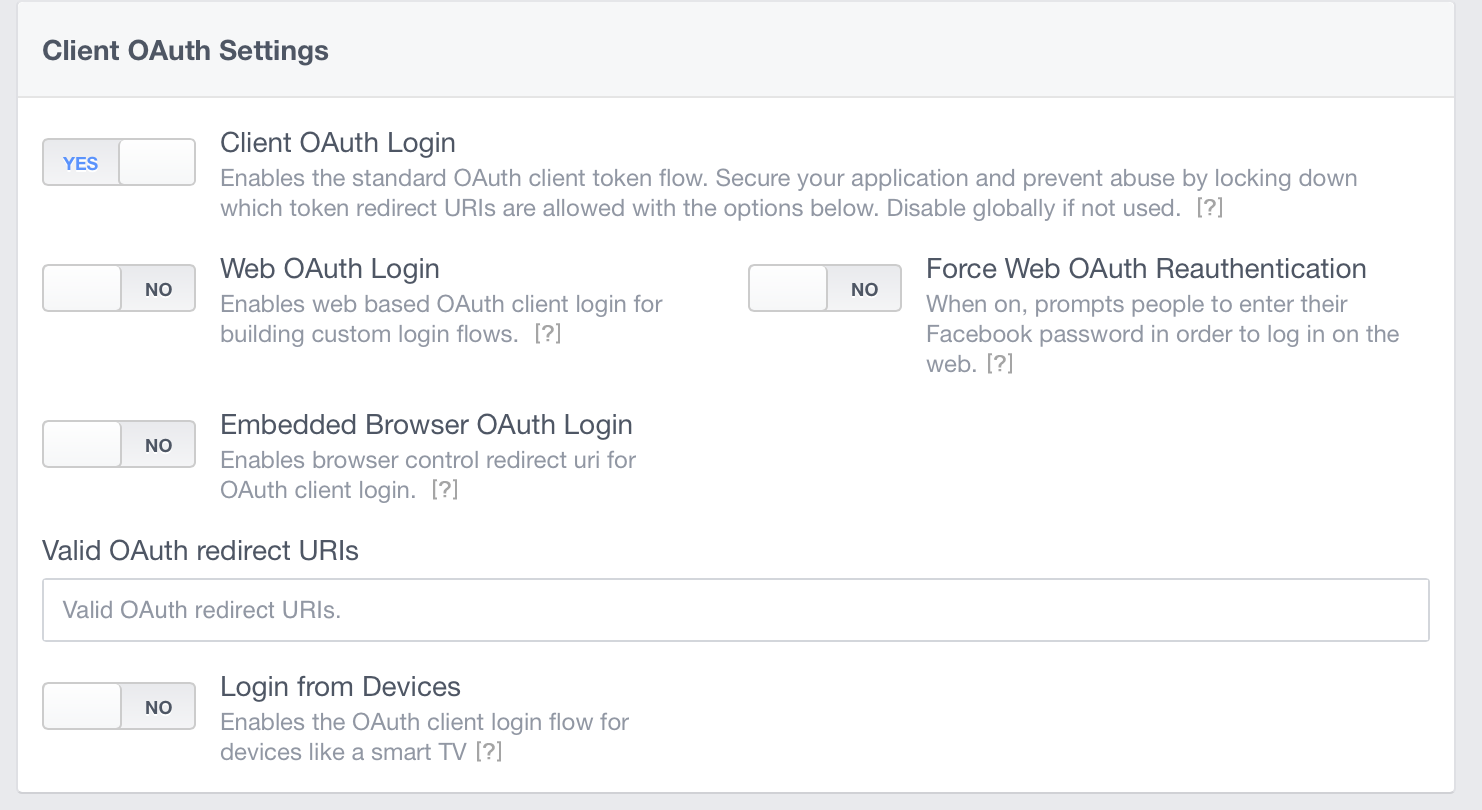Open help [?] for Embedded Browser OAuth Login
The image size is (1482, 810).
[445, 490]
